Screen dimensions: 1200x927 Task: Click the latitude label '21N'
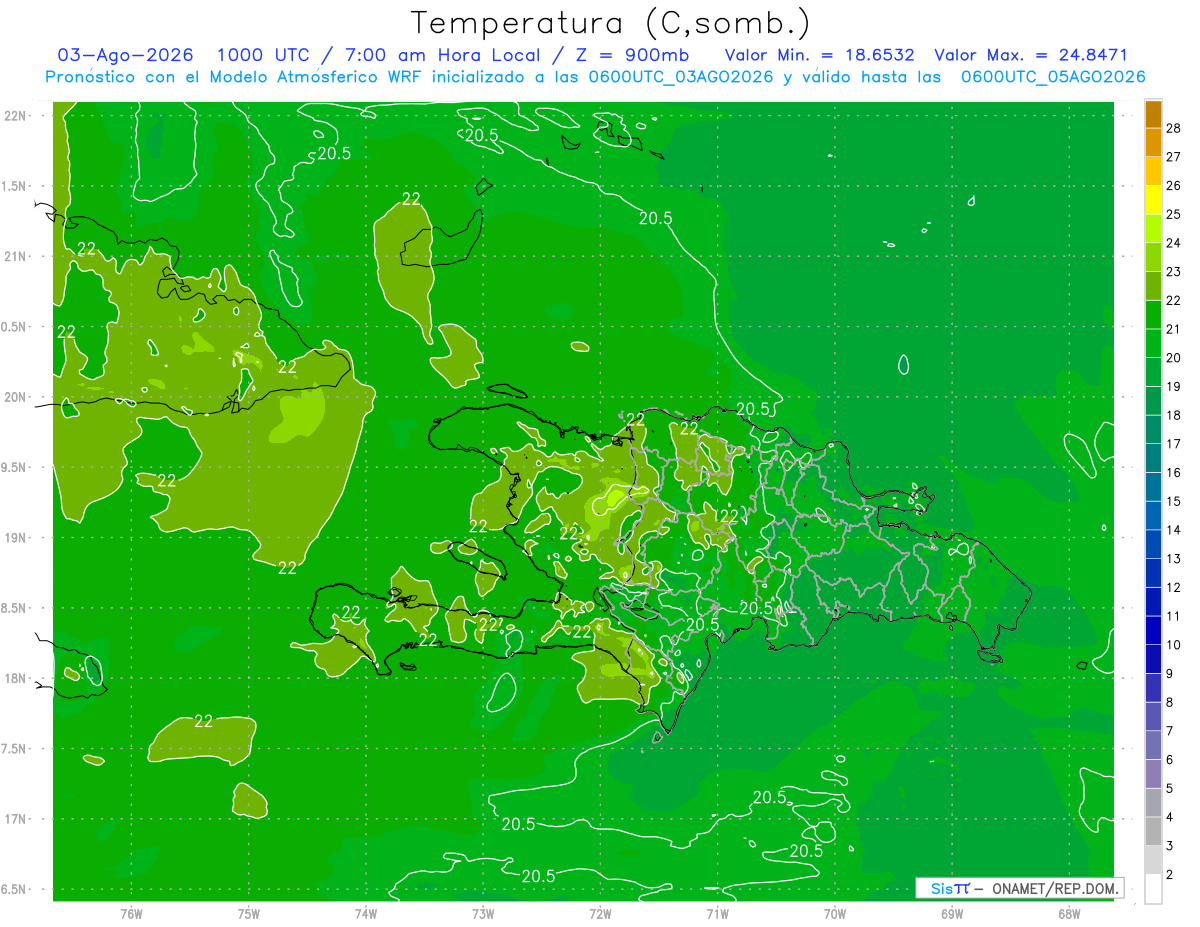16,257
